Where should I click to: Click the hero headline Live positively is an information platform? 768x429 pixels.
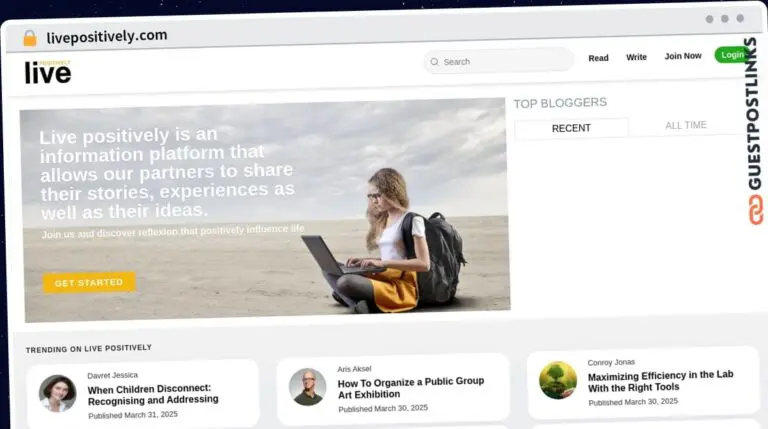(x=167, y=173)
